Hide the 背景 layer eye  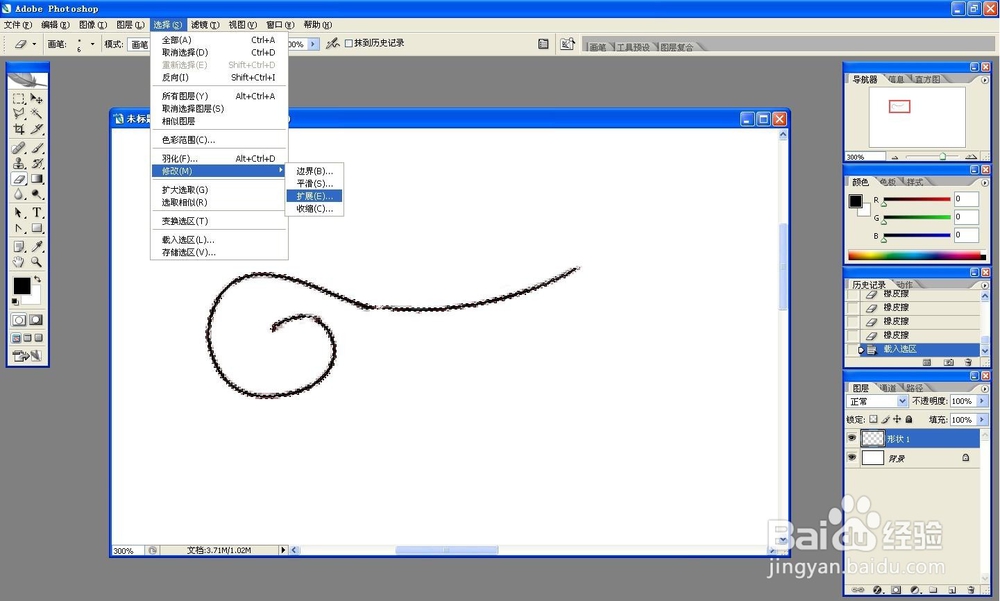[851, 457]
